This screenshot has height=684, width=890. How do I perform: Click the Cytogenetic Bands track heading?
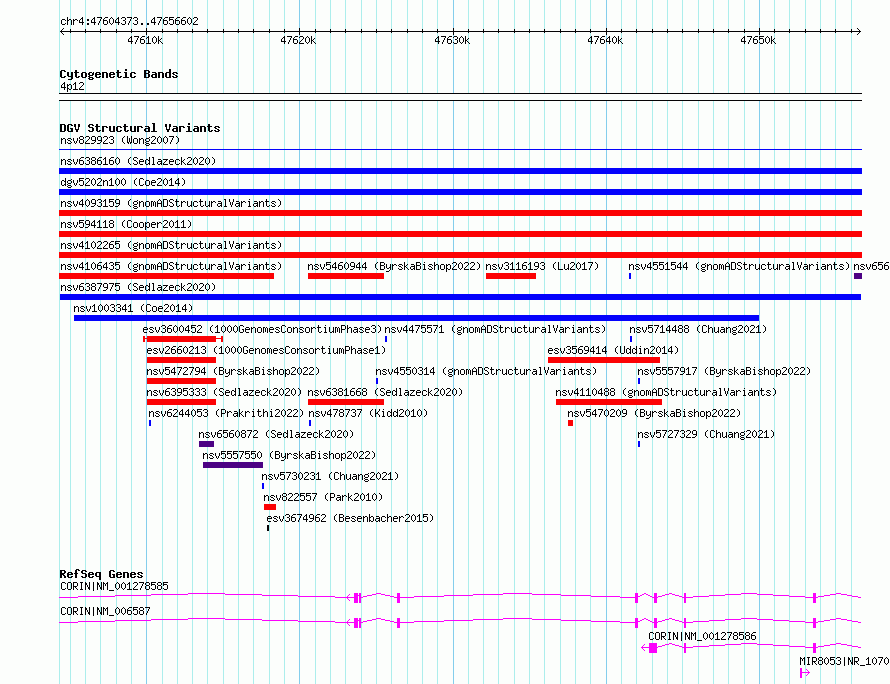coord(119,74)
